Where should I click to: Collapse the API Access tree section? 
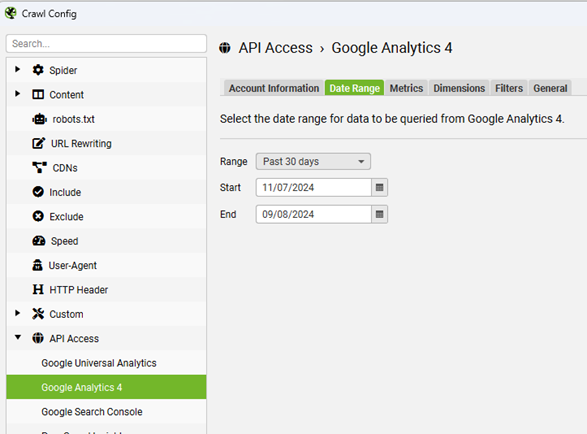point(18,337)
